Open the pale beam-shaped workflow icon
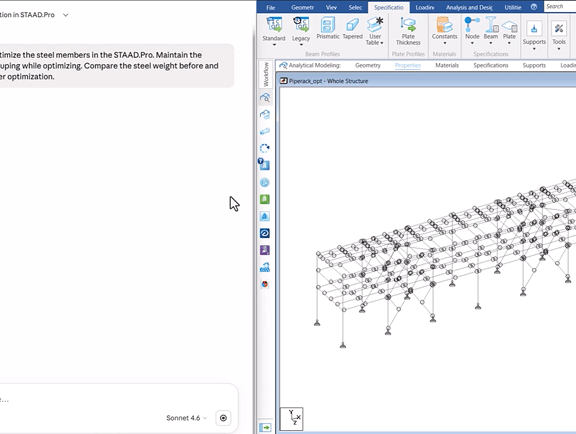 pyautogui.click(x=265, y=131)
